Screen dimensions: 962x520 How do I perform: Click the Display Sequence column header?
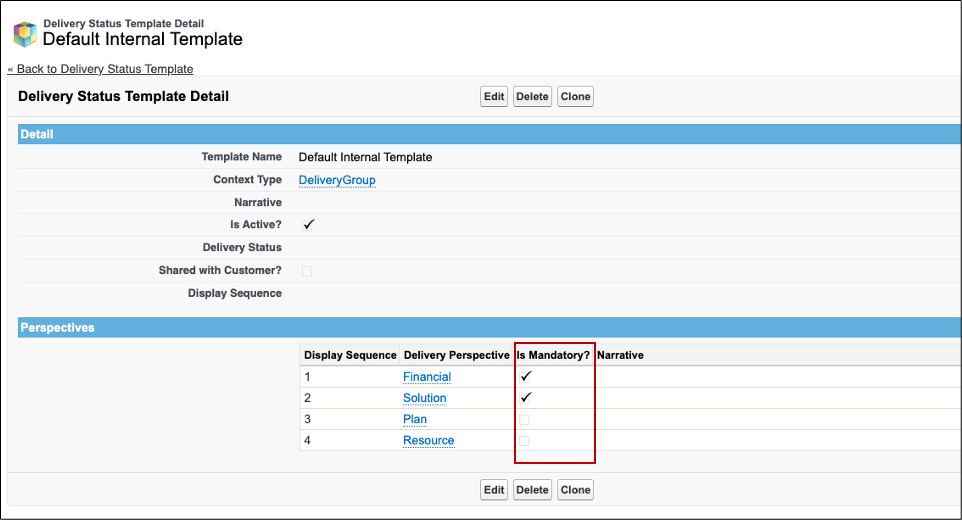click(350, 355)
